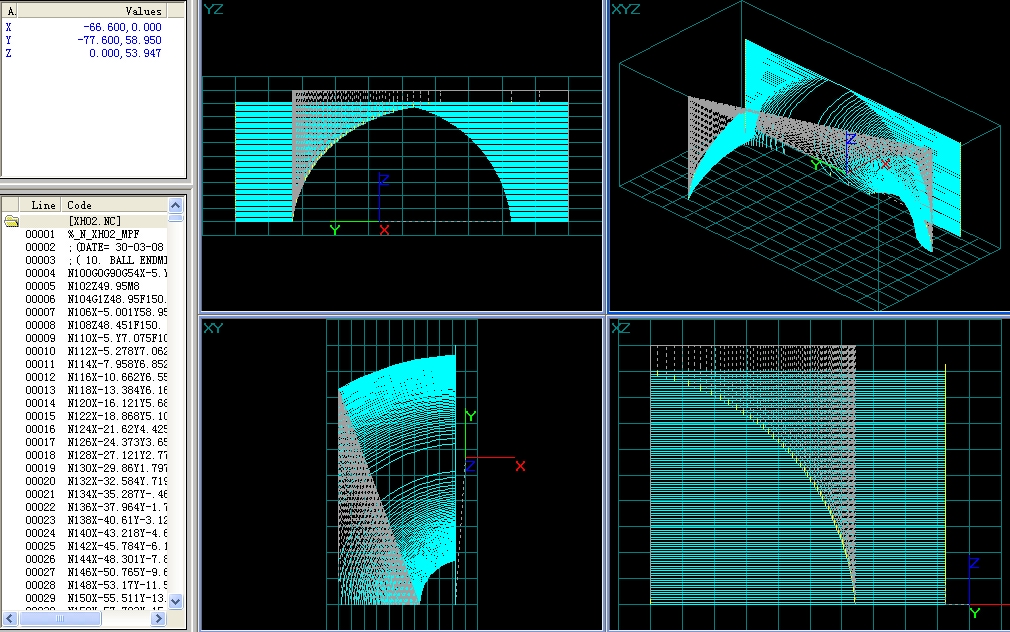Select line 00023 starting N138X-40.61Y
The width and height of the screenshot is (1010, 632).
tap(85, 520)
